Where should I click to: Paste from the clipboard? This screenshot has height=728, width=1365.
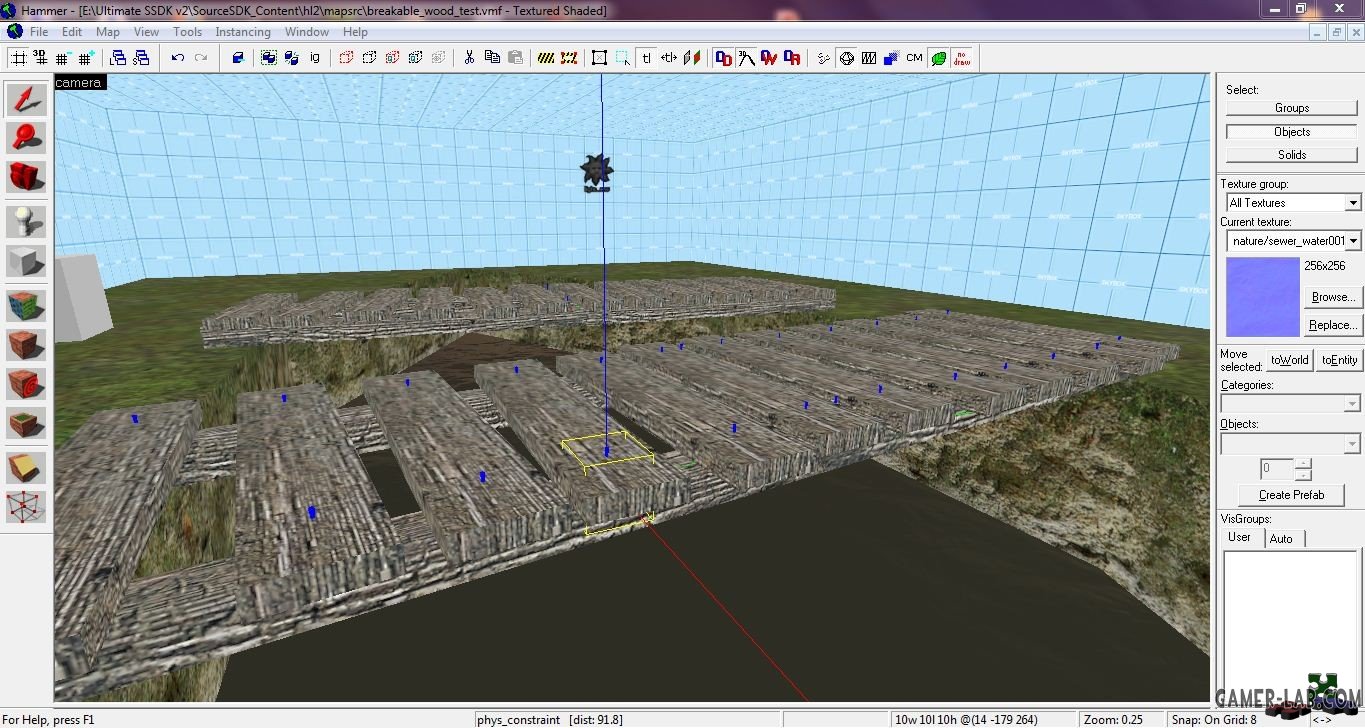(515, 58)
